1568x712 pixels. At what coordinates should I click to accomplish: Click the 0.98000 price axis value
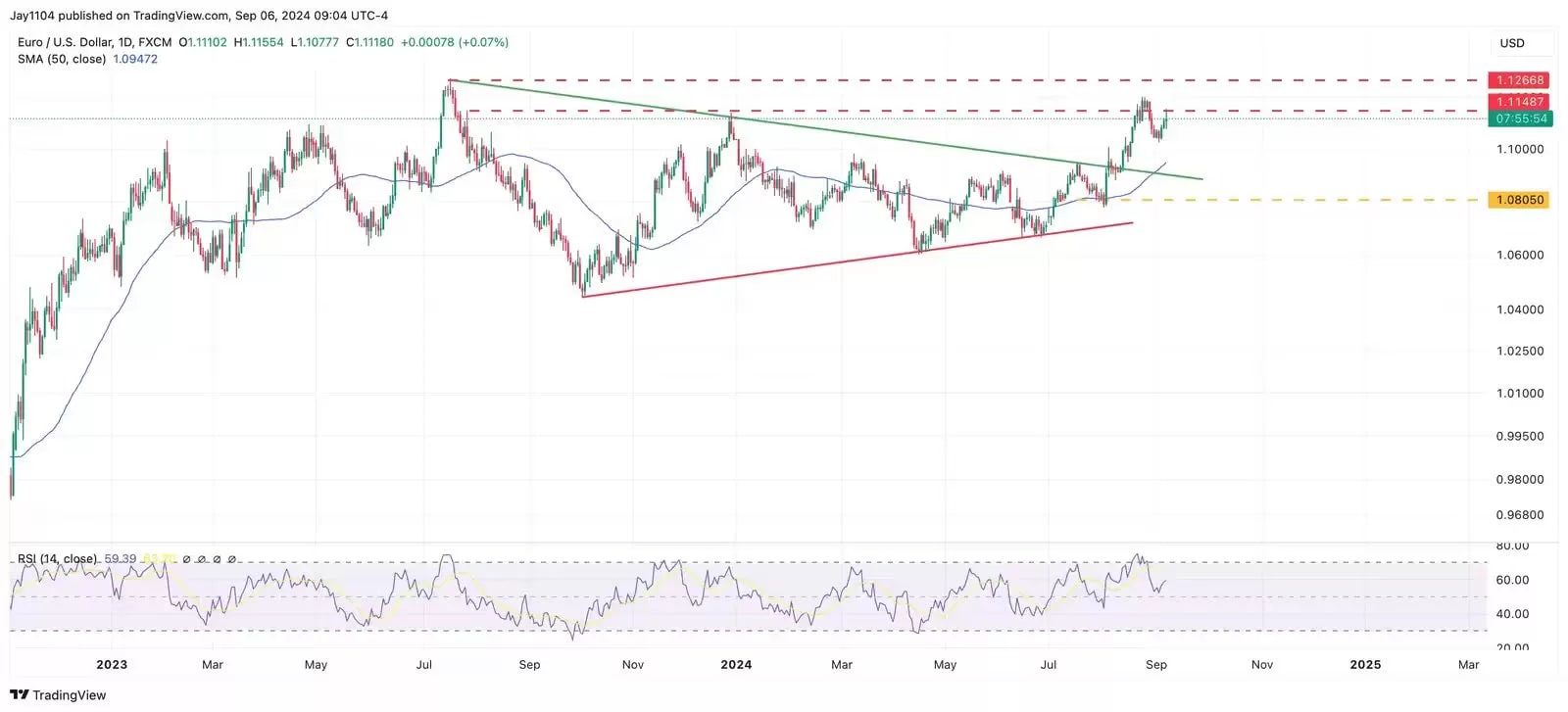click(x=1520, y=480)
